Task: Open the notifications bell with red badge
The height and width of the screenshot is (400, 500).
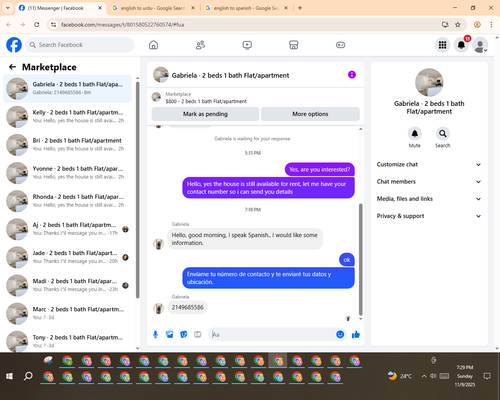Action: coord(461,45)
